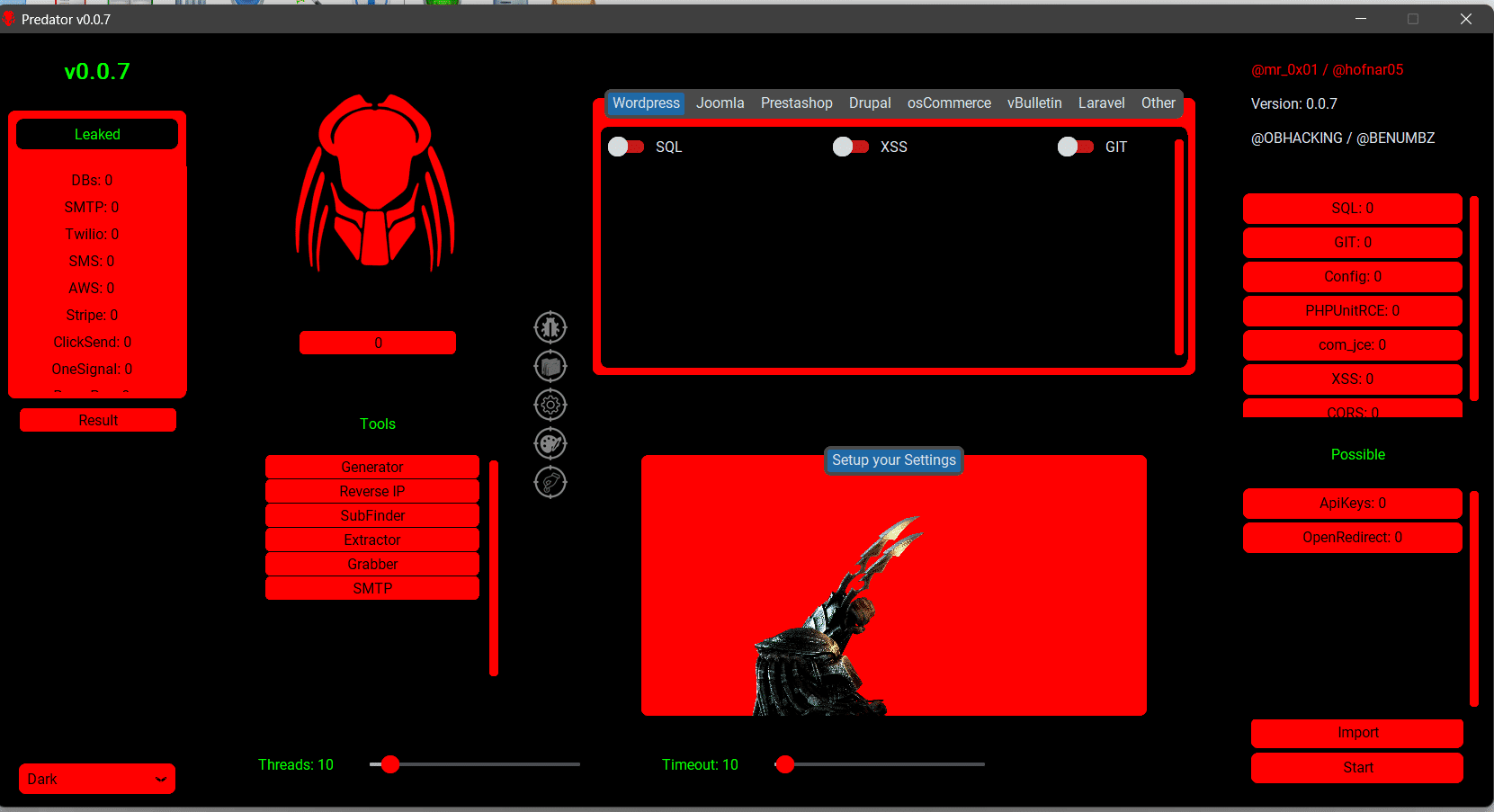Enable the GIT toggle
The width and height of the screenshot is (1494, 812).
[1076, 146]
